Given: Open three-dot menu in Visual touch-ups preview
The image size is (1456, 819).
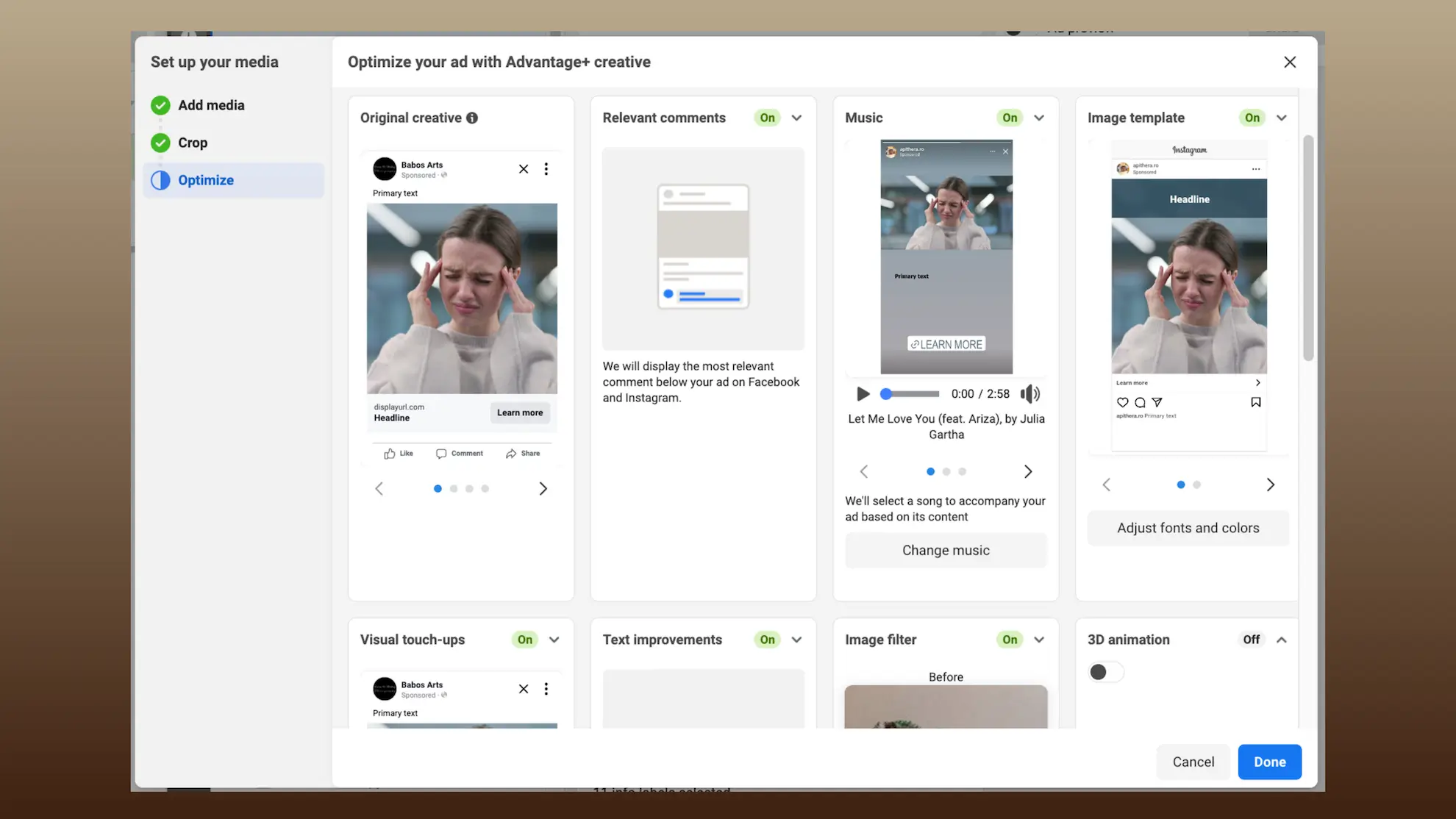Looking at the screenshot, I should click(546, 689).
